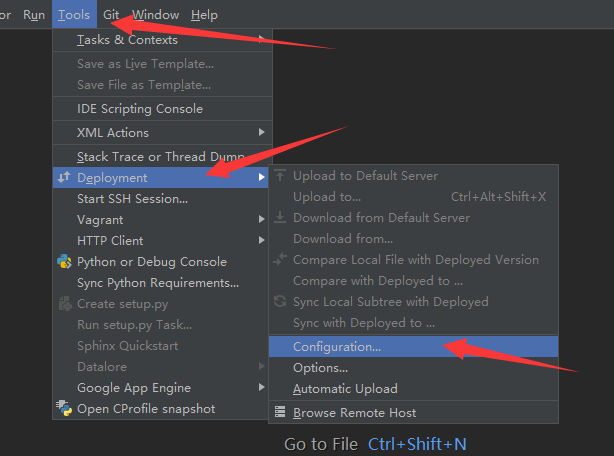Open Python or Debug Console
Viewport: 614px width, 456px height.
click(x=161, y=261)
